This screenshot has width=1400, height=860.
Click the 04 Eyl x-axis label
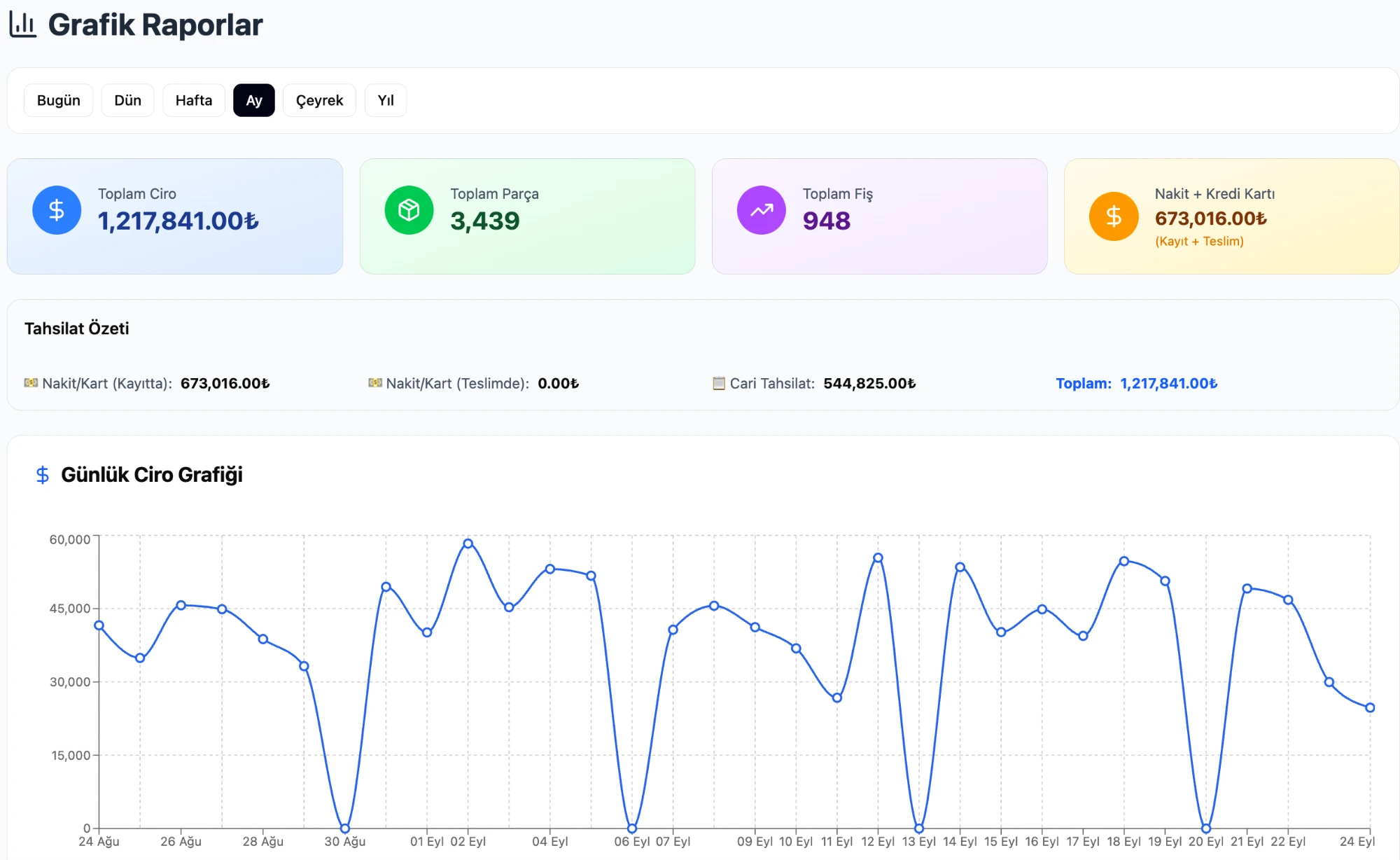(x=550, y=842)
